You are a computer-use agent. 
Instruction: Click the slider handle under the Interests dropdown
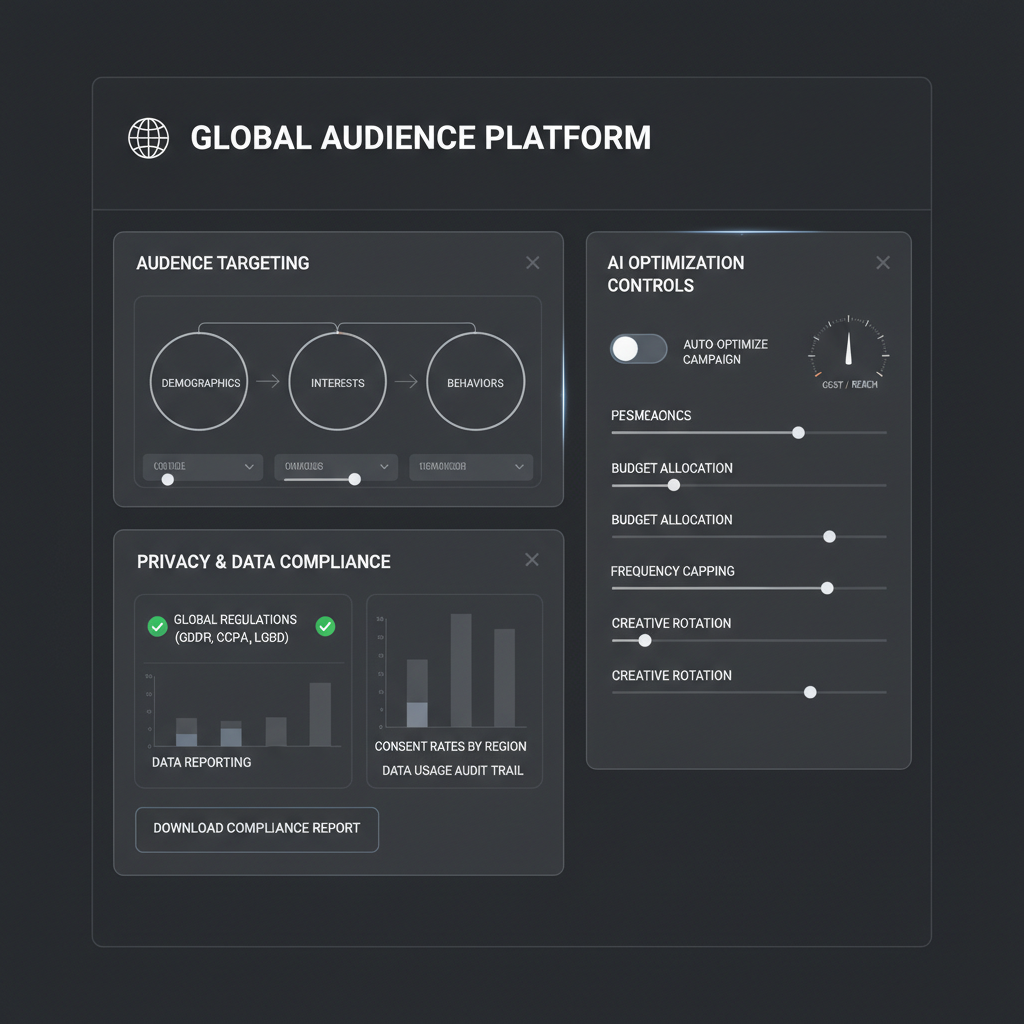point(355,479)
